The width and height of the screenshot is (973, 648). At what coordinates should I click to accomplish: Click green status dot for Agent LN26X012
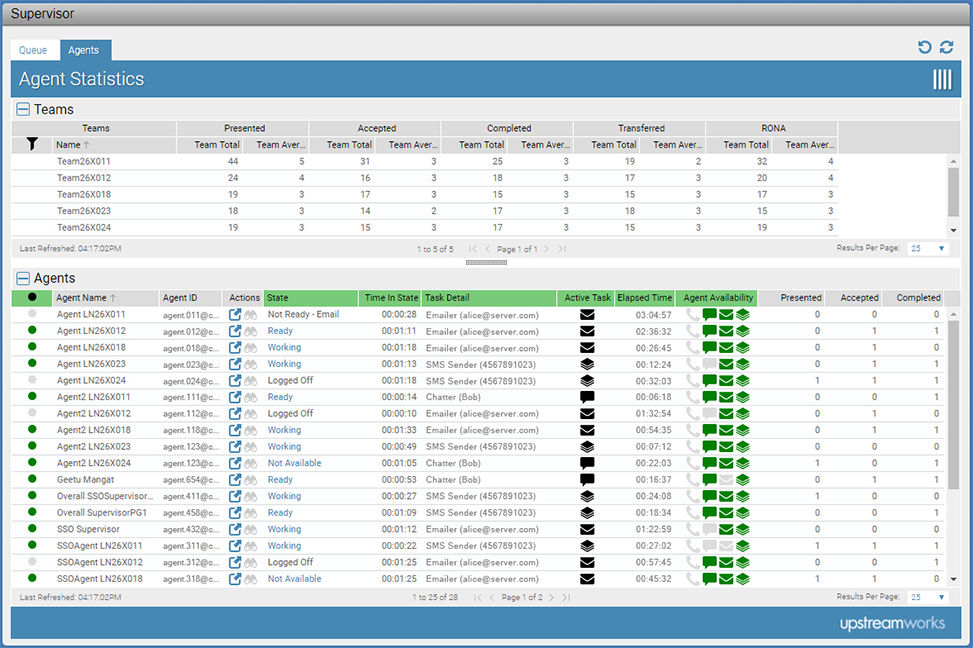pos(32,330)
